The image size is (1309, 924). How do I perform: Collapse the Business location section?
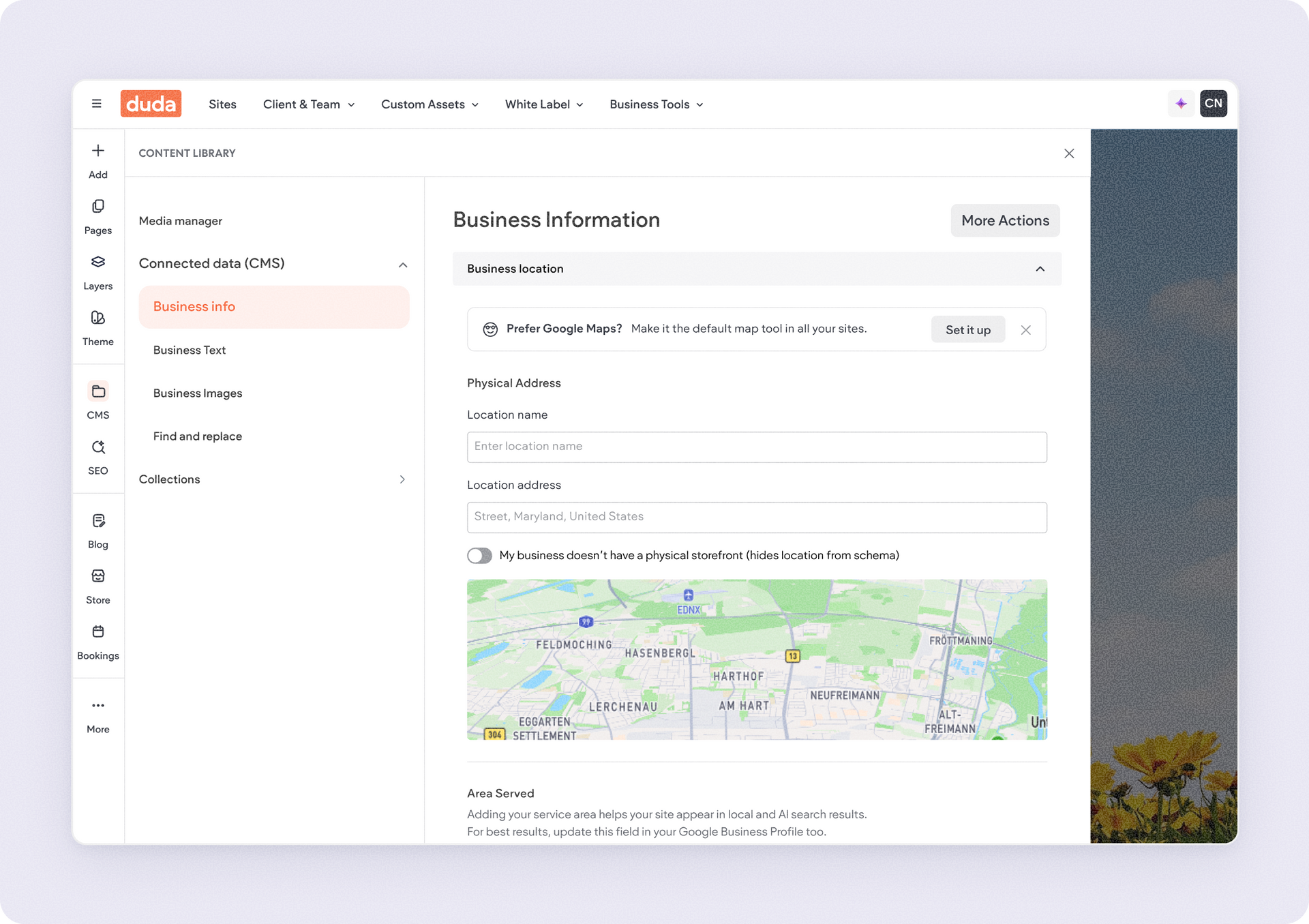tap(1040, 269)
